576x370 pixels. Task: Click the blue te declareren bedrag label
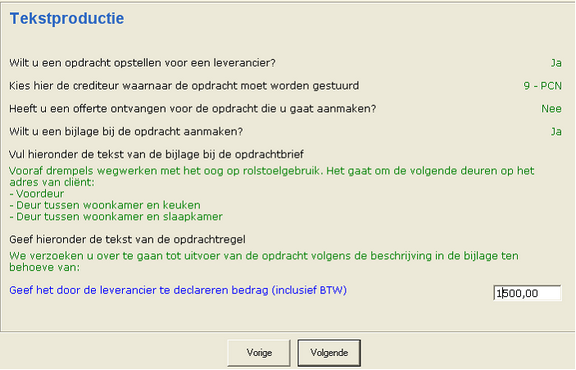178,290
